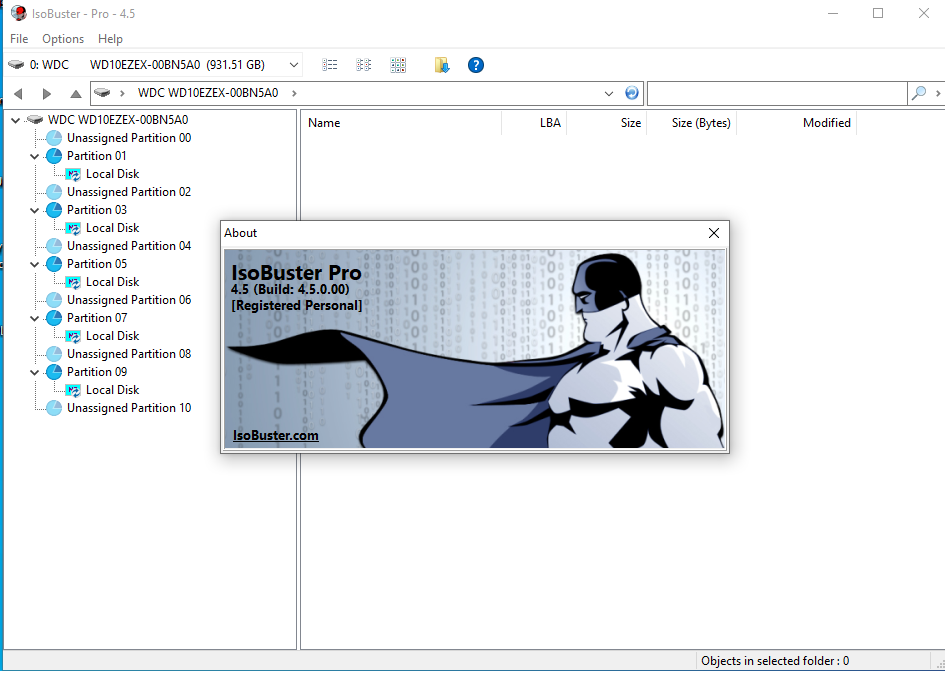Viewport: 948px width, 674px height.
Task: Click the breadcrumb chevron after drive name
Action: click(x=294, y=93)
